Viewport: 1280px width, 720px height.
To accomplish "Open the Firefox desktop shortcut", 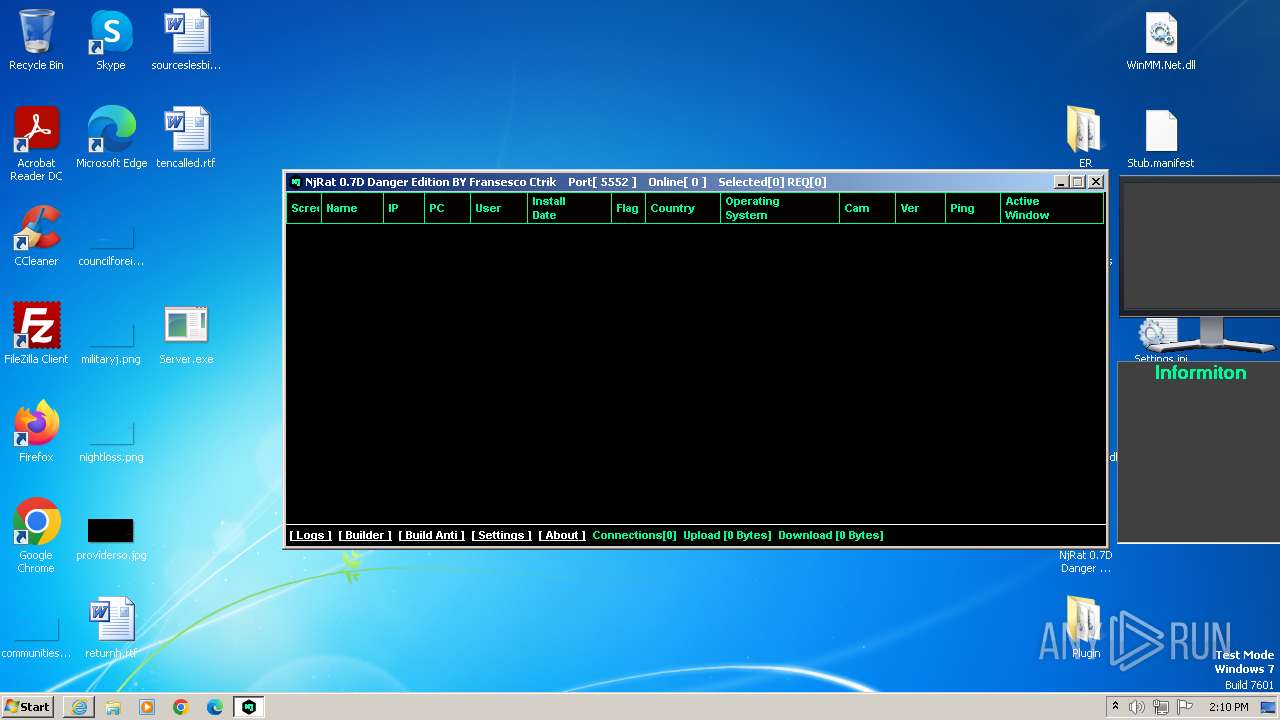I will (36, 432).
